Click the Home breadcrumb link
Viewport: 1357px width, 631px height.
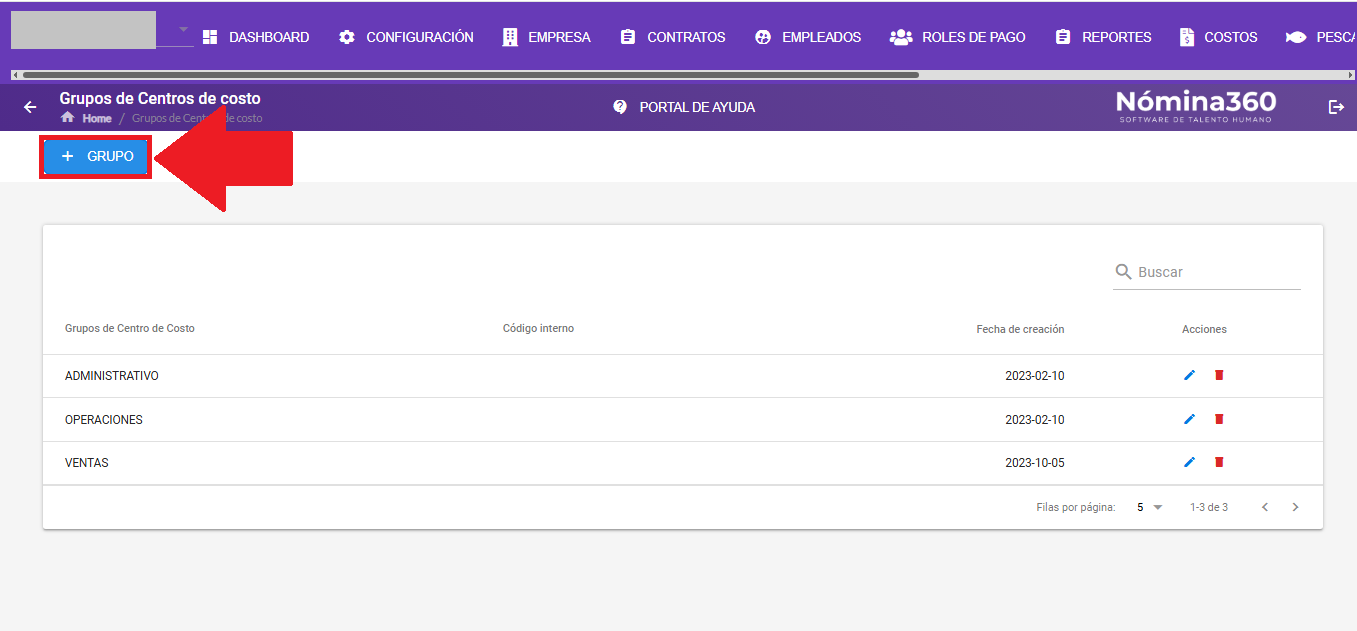[97, 118]
